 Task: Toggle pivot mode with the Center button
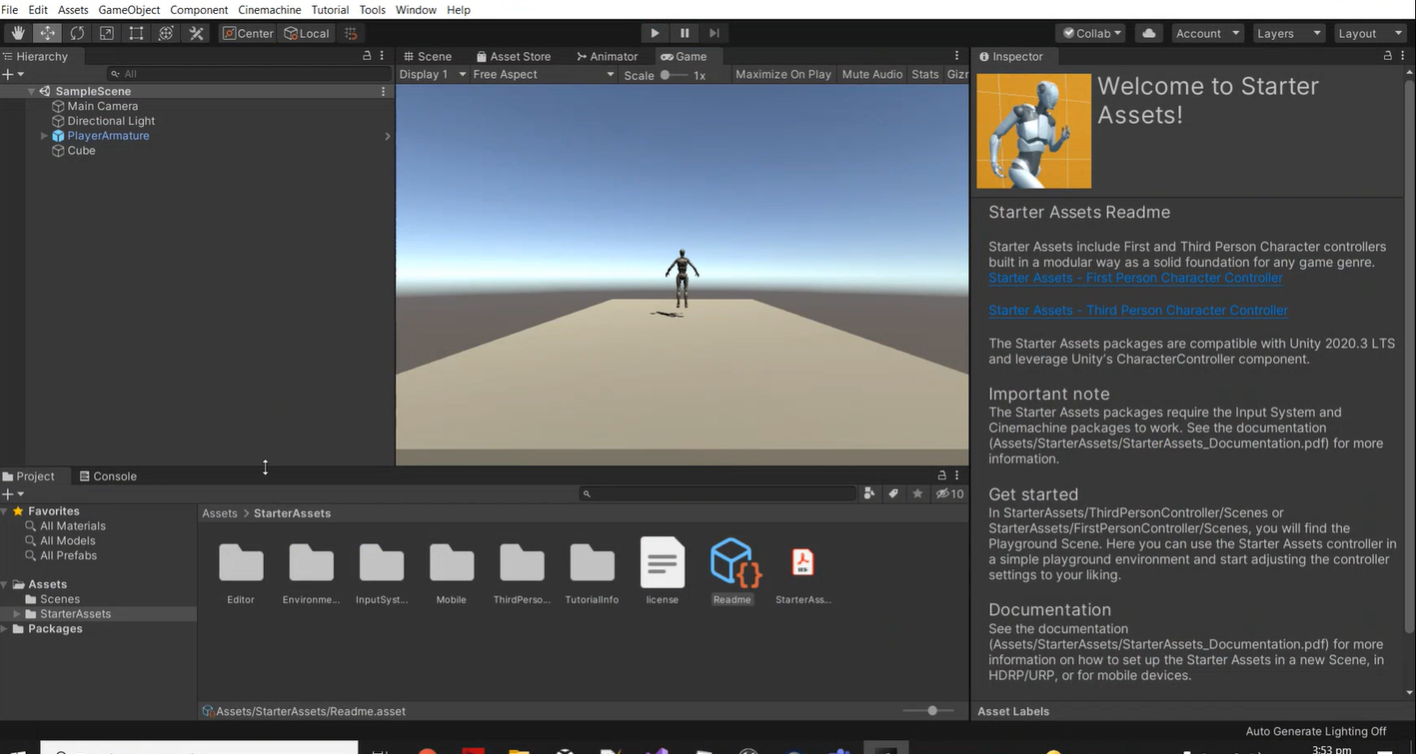(x=248, y=33)
